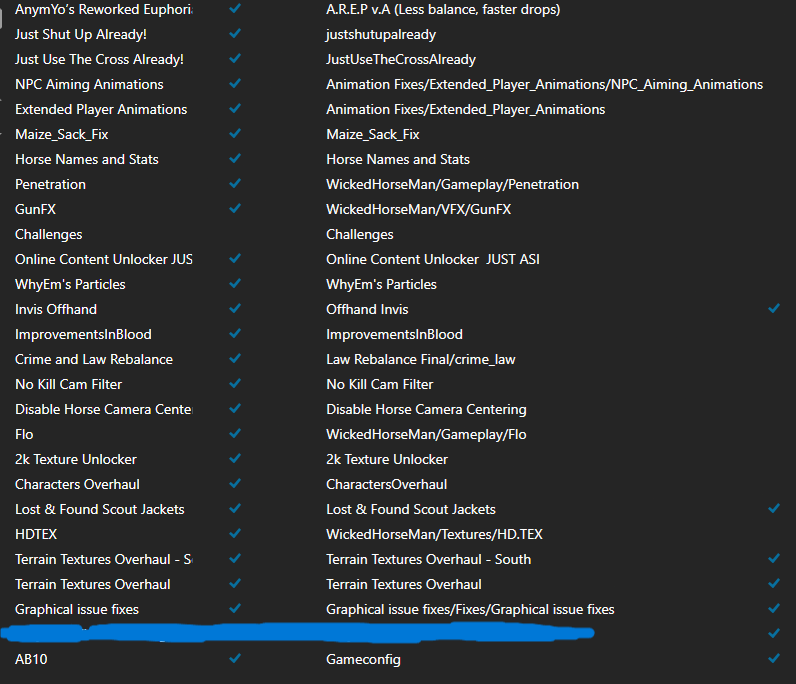796x684 pixels.
Task: Select the A.R.E.P v.A folder path text
Action: tap(443, 9)
